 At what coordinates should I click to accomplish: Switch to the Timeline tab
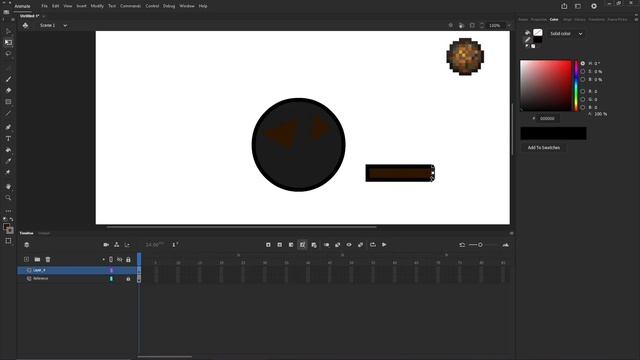[27, 233]
